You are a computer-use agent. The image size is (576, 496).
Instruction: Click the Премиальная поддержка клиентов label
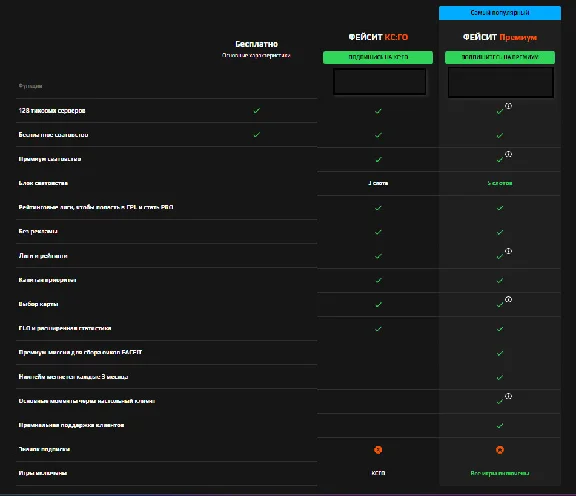tap(71, 425)
